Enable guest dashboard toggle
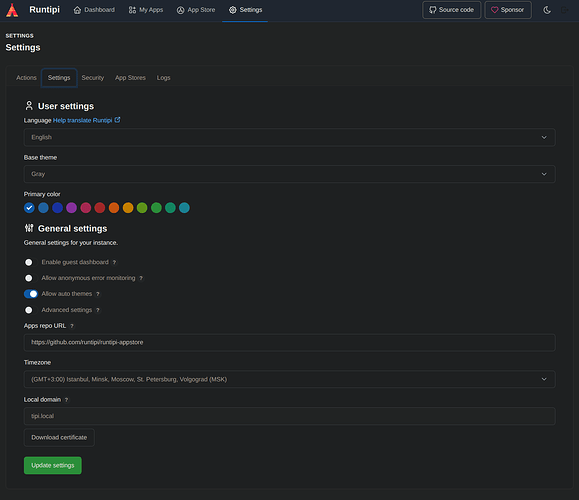This screenshot has width=579, height=500. click(31, 262)
